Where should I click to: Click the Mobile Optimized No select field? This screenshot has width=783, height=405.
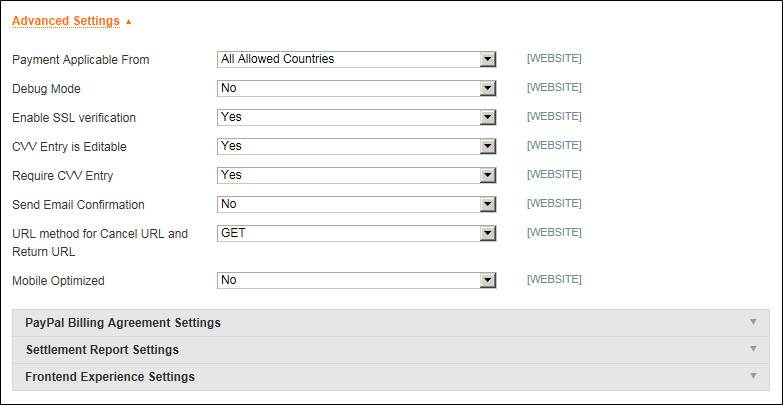click(357, 280)
